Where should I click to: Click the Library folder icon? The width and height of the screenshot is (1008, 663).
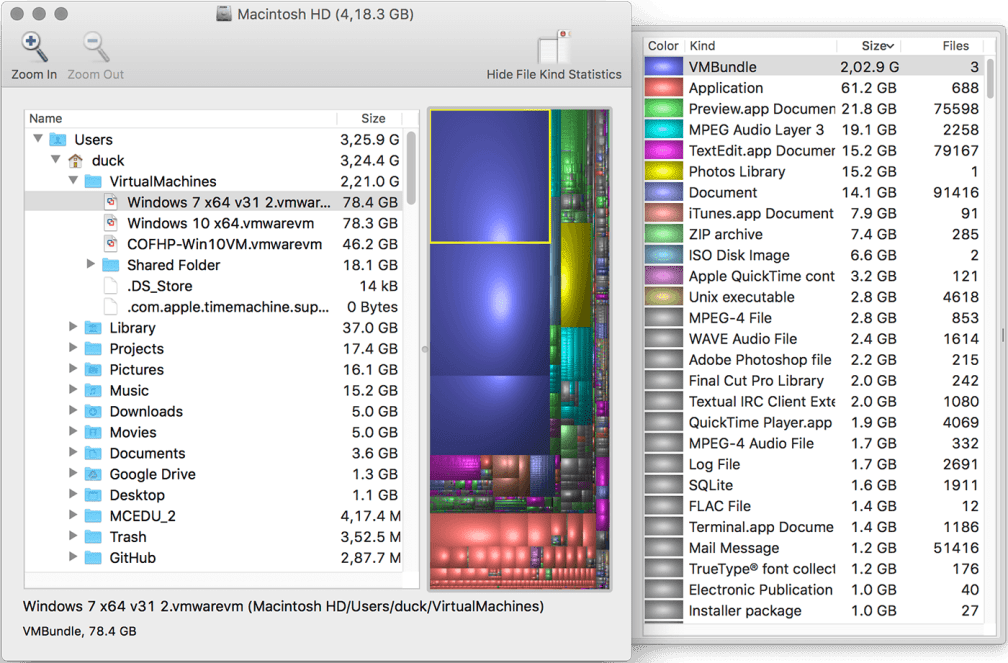[x=93, y=328]
